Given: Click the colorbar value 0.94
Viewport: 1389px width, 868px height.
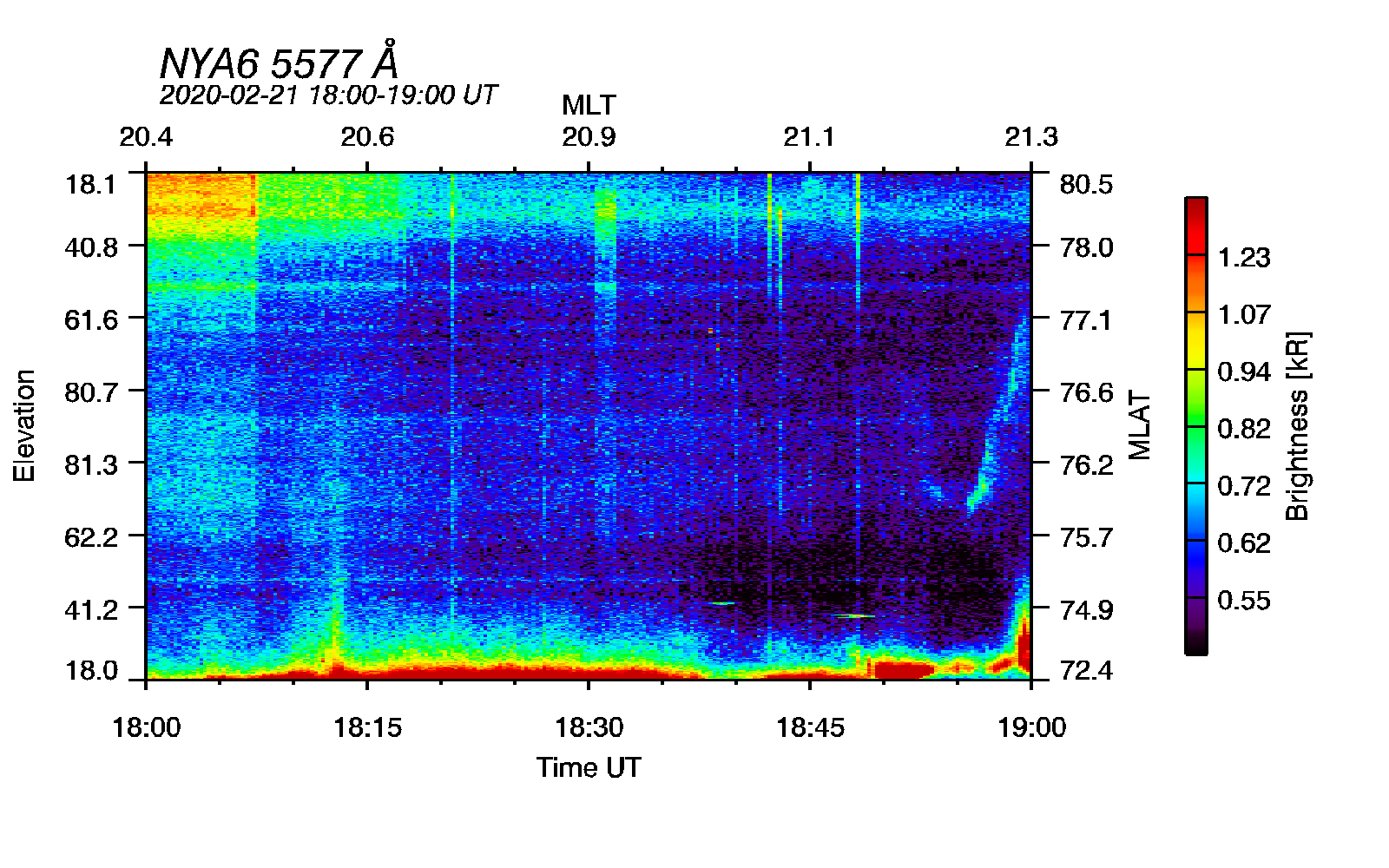Looking at the screenshot, I should [1243, 372].
